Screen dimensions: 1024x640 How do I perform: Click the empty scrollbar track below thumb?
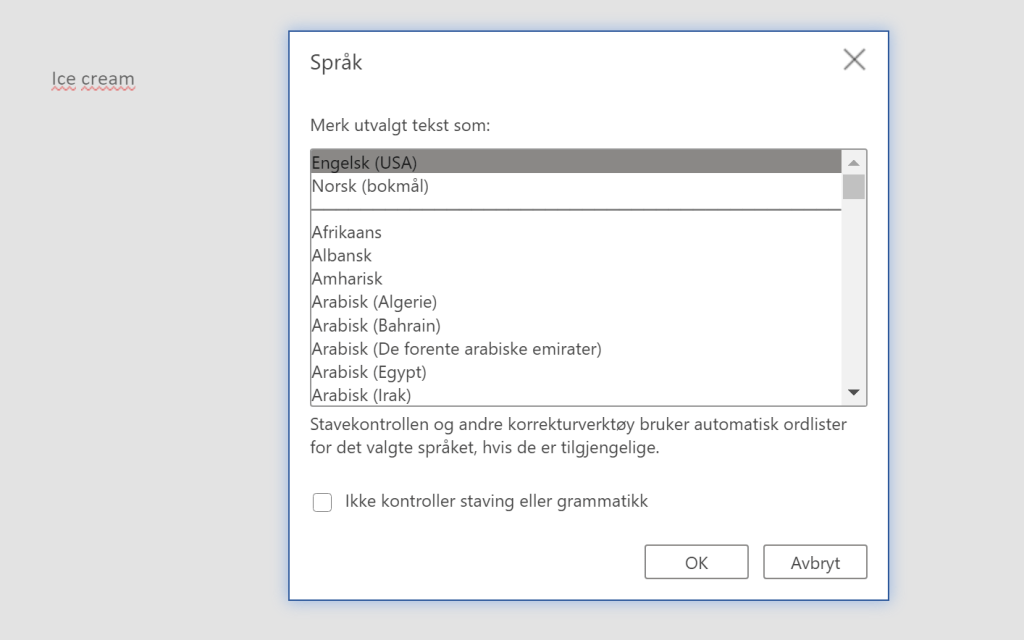[x=853, y=300]
